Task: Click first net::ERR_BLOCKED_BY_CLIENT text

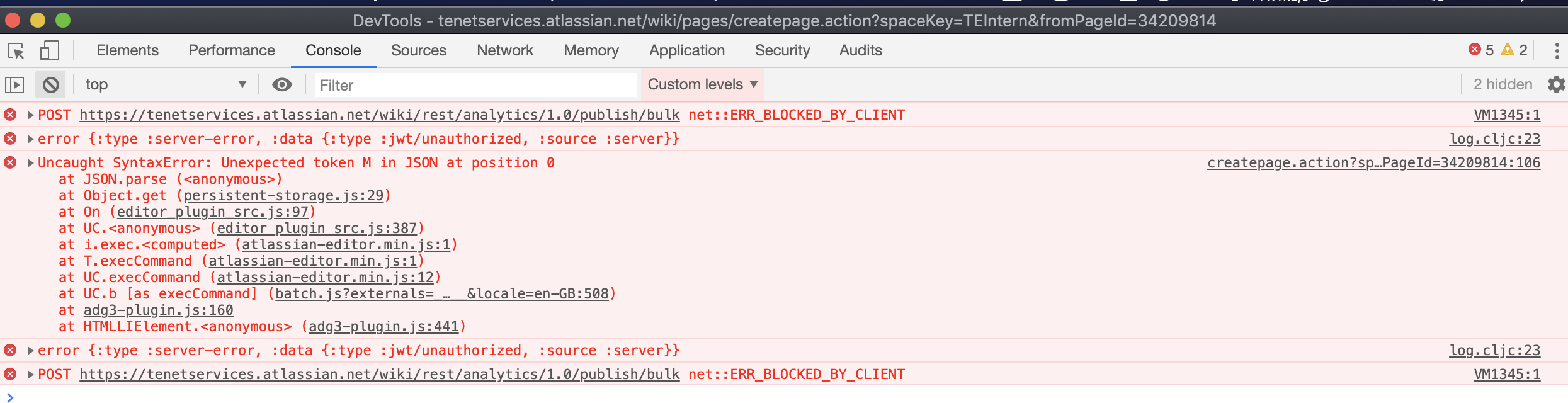Action: [797, 115]
